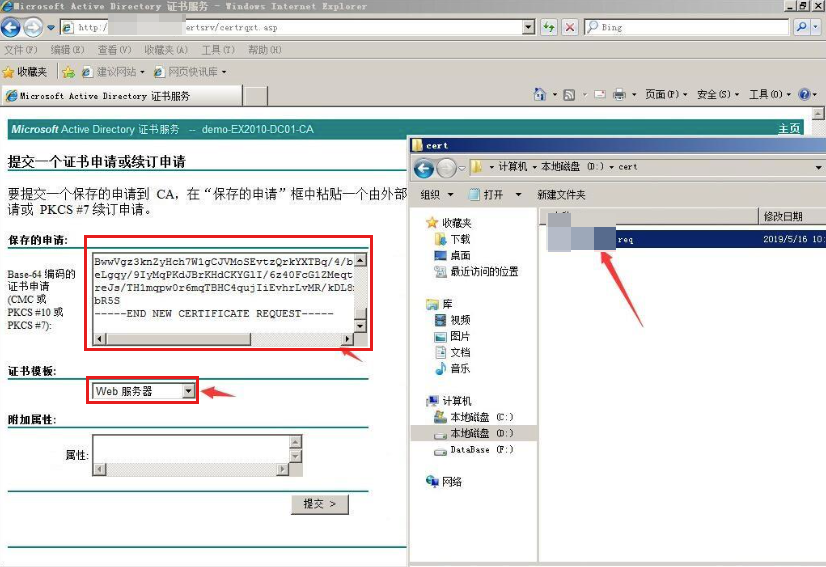Open DataBase (F:) drive in navigation pane

click(x=481, y=450)
